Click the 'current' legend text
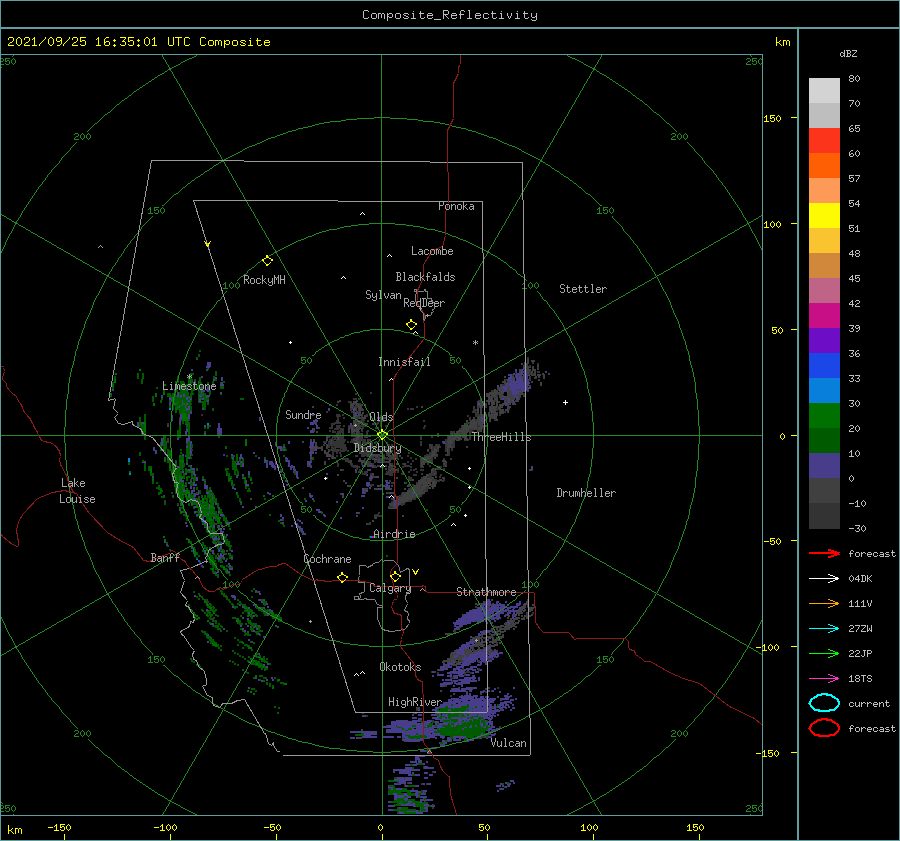Screen dimensions: 900x841 pyautogui.click(x=869, y=703)
